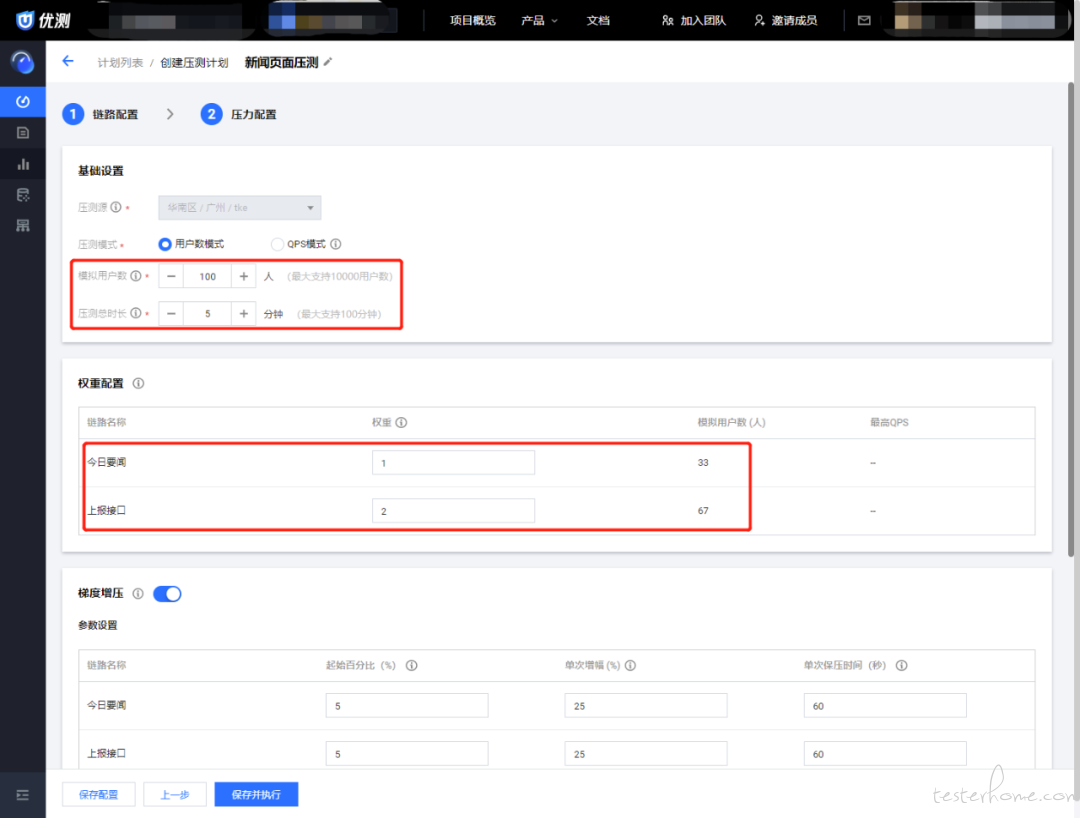The height and width of the screenshot is (818, 1080).
Task: Select 用户数模式 radio button
Action: point(165,244)
